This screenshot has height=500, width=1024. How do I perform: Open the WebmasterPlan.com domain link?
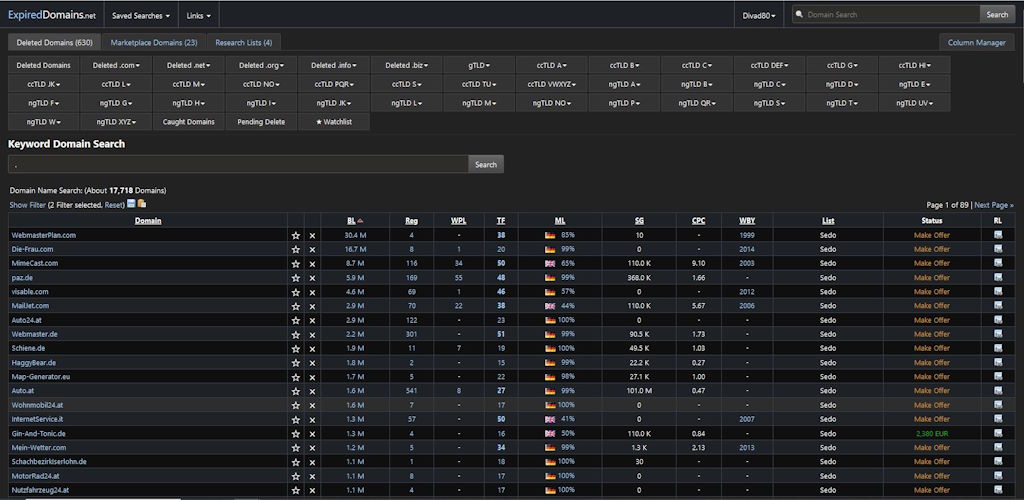pyautogui.click(x=44, y=235)
